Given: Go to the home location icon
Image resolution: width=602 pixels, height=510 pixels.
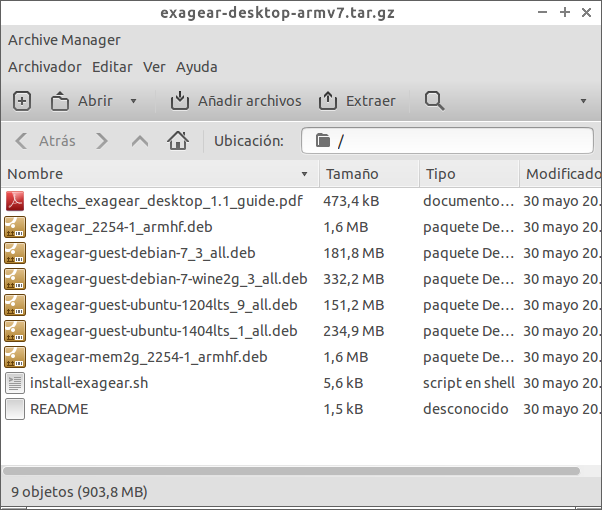Looking at the screenshot, I should pyautogui.click(x=178, y=140).
